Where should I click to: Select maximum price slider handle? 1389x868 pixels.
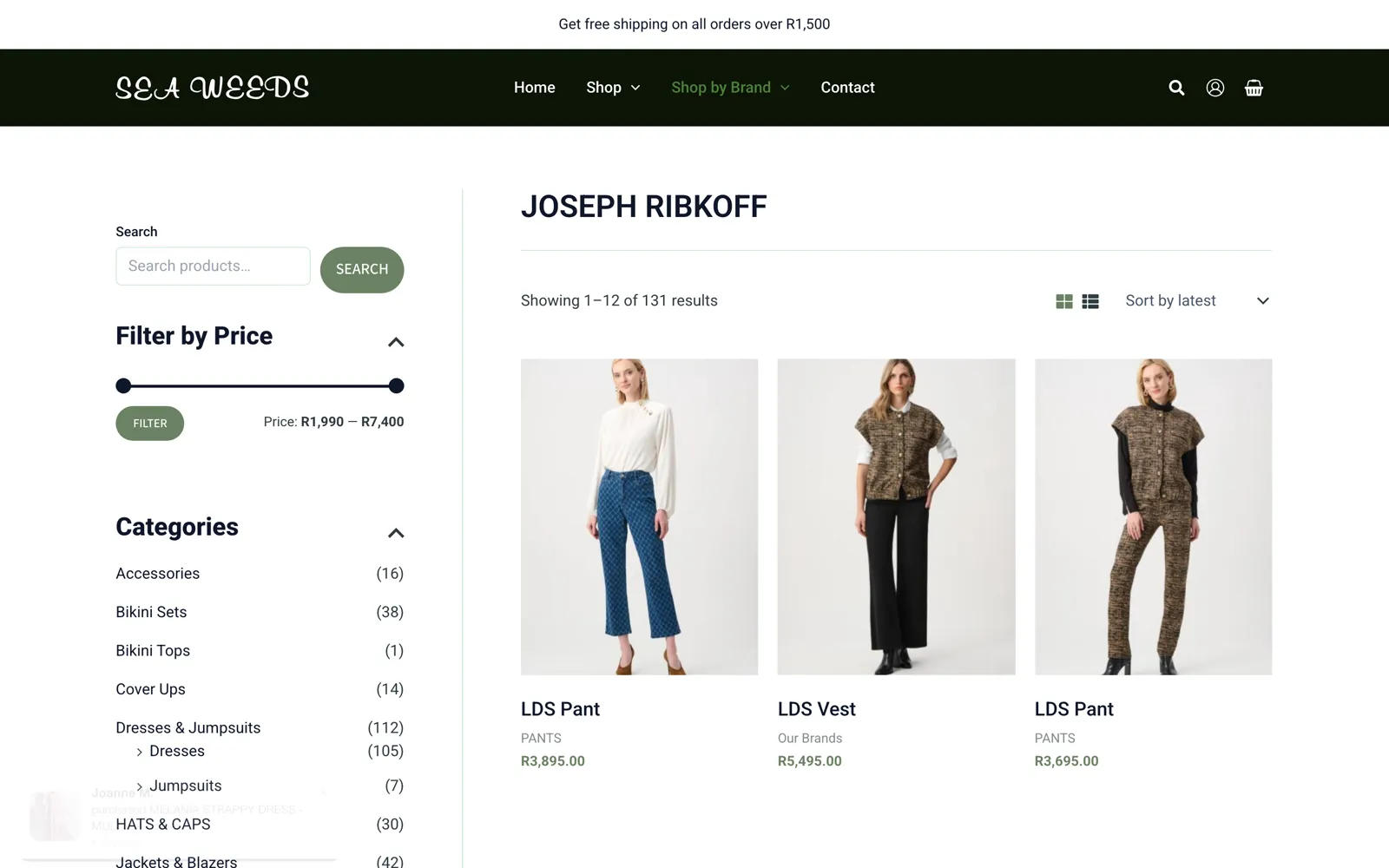coord(397,385)
